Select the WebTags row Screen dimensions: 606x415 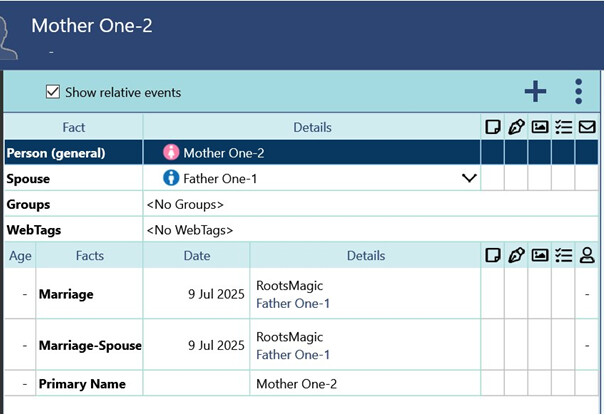pyautogui.click(x=301, y=230)
